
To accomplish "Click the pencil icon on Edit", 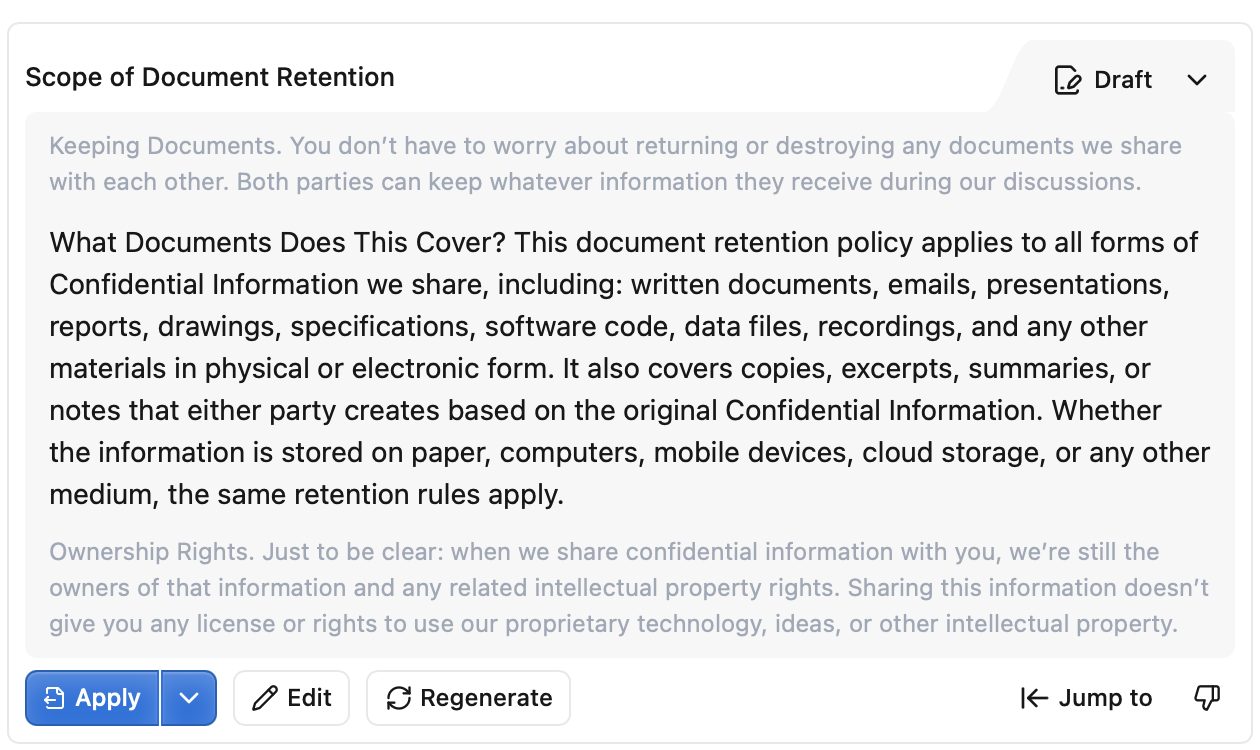I will point(265,698).
